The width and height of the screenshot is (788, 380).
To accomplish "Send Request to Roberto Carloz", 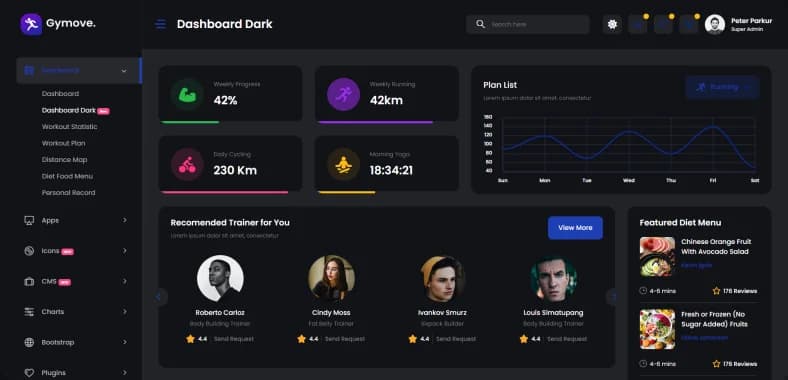I will tap(234, 339).
